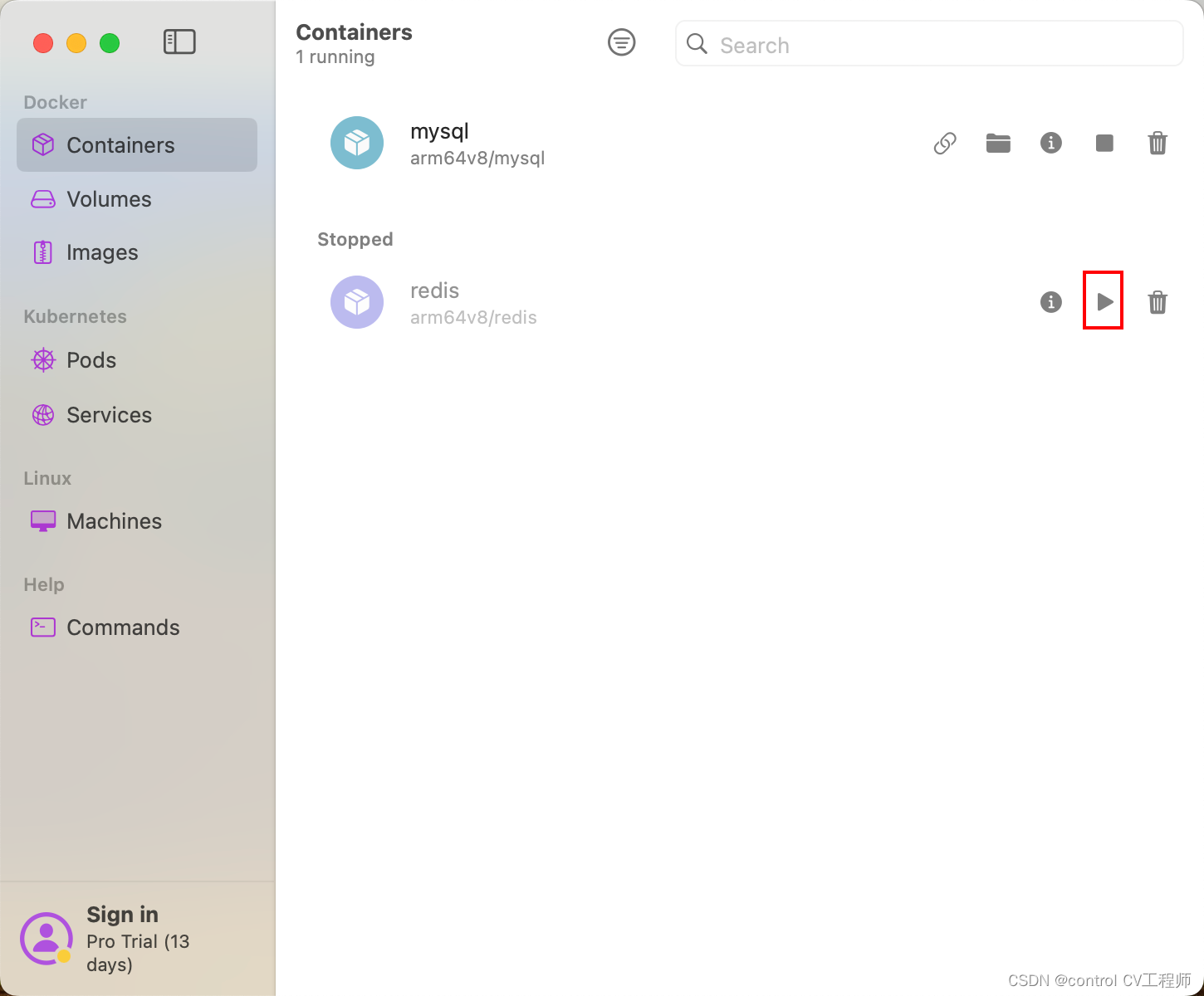Screen dimensions: 1204x996
Task: Zoom the window with green button
Action: pyautogui.click(x=110, y=42)
